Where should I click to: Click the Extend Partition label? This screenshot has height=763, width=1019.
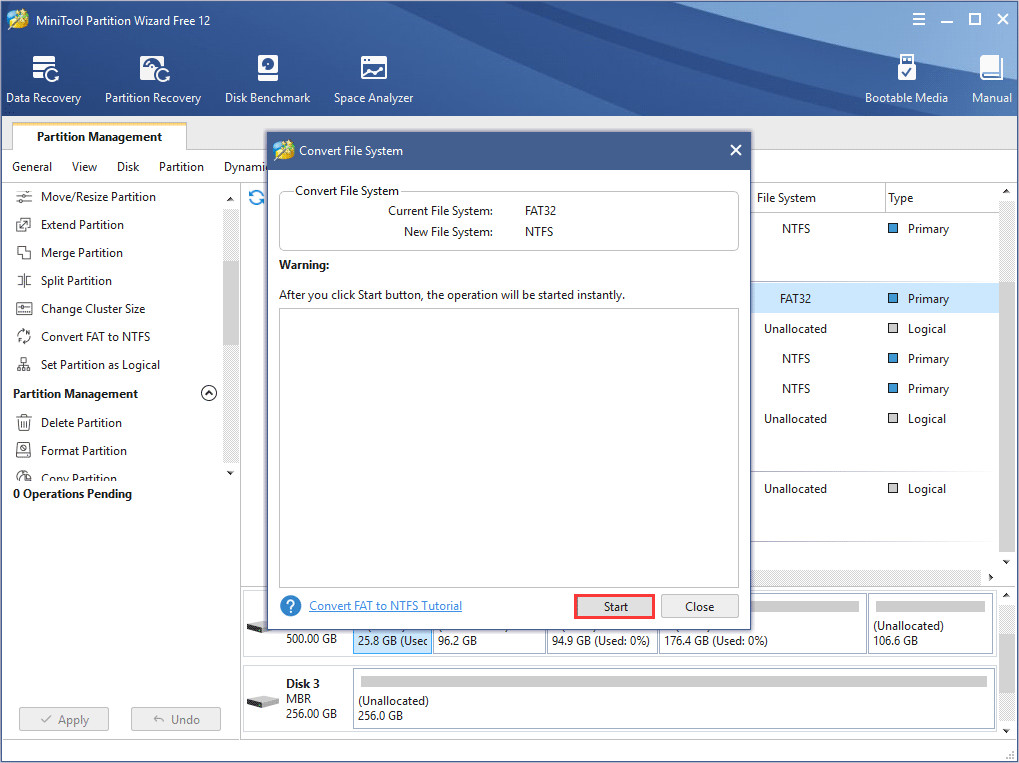83,225
